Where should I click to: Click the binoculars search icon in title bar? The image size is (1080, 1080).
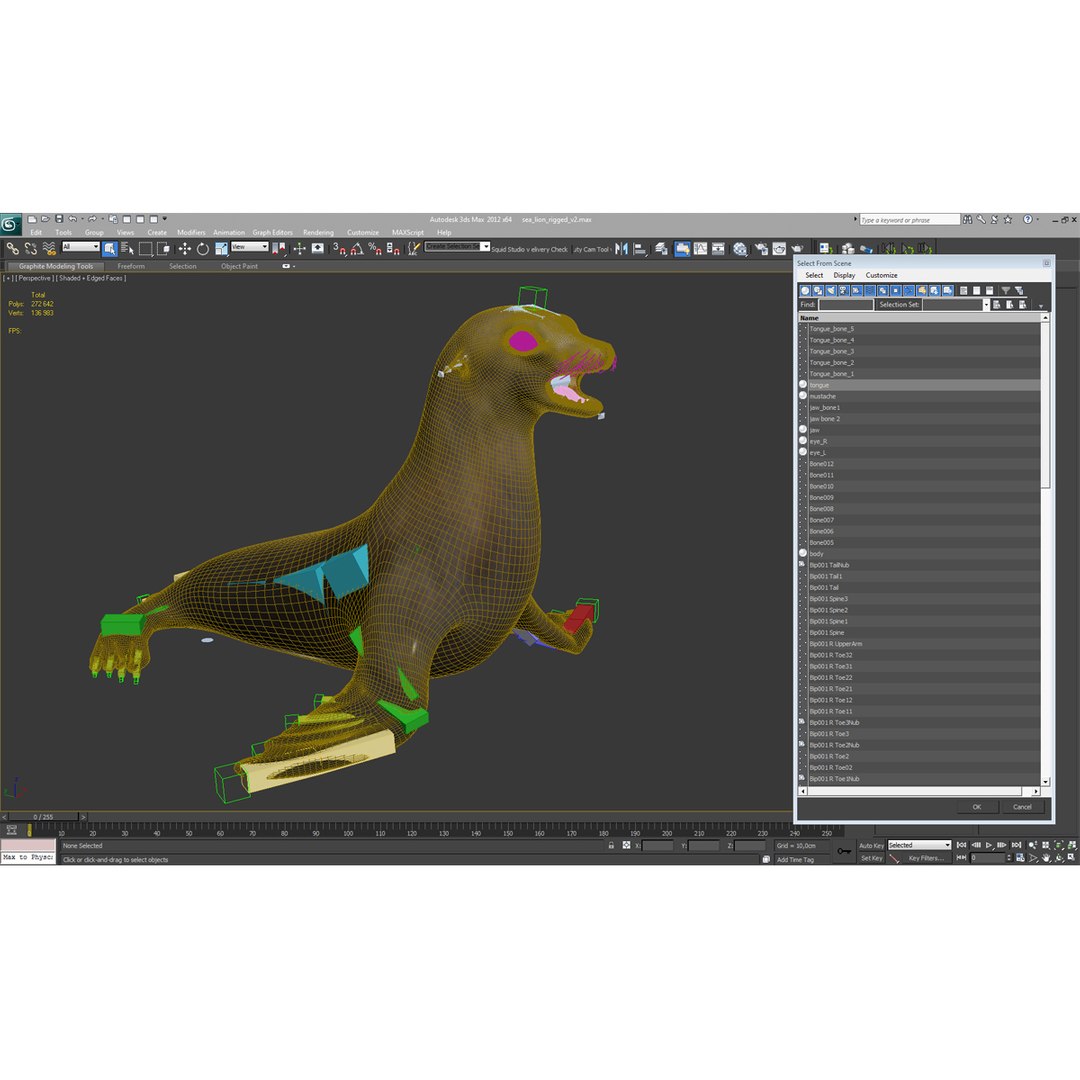coord(968,220)
